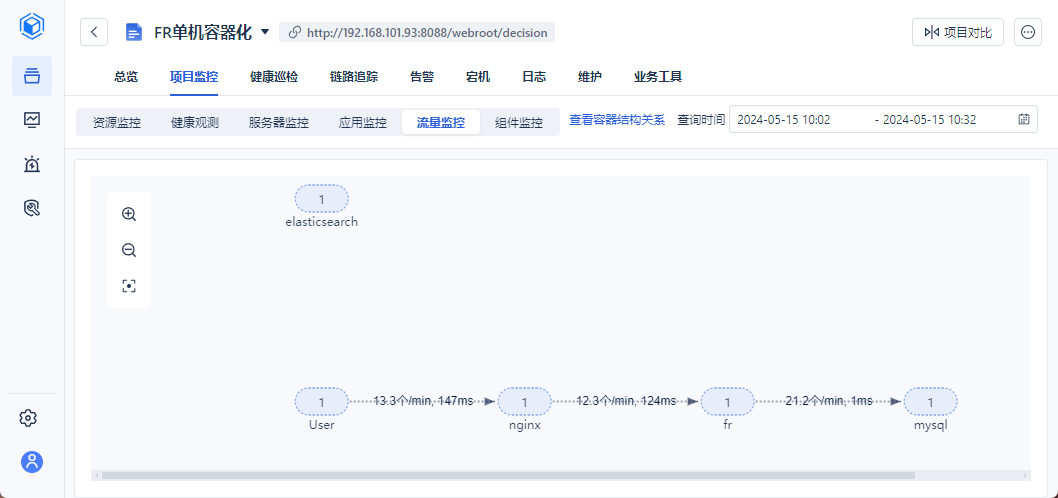The width and height of the screenshot is (1058, 498).
Task: Open the monitoring dashboard sidebar icon
Action: pos(32,119)
